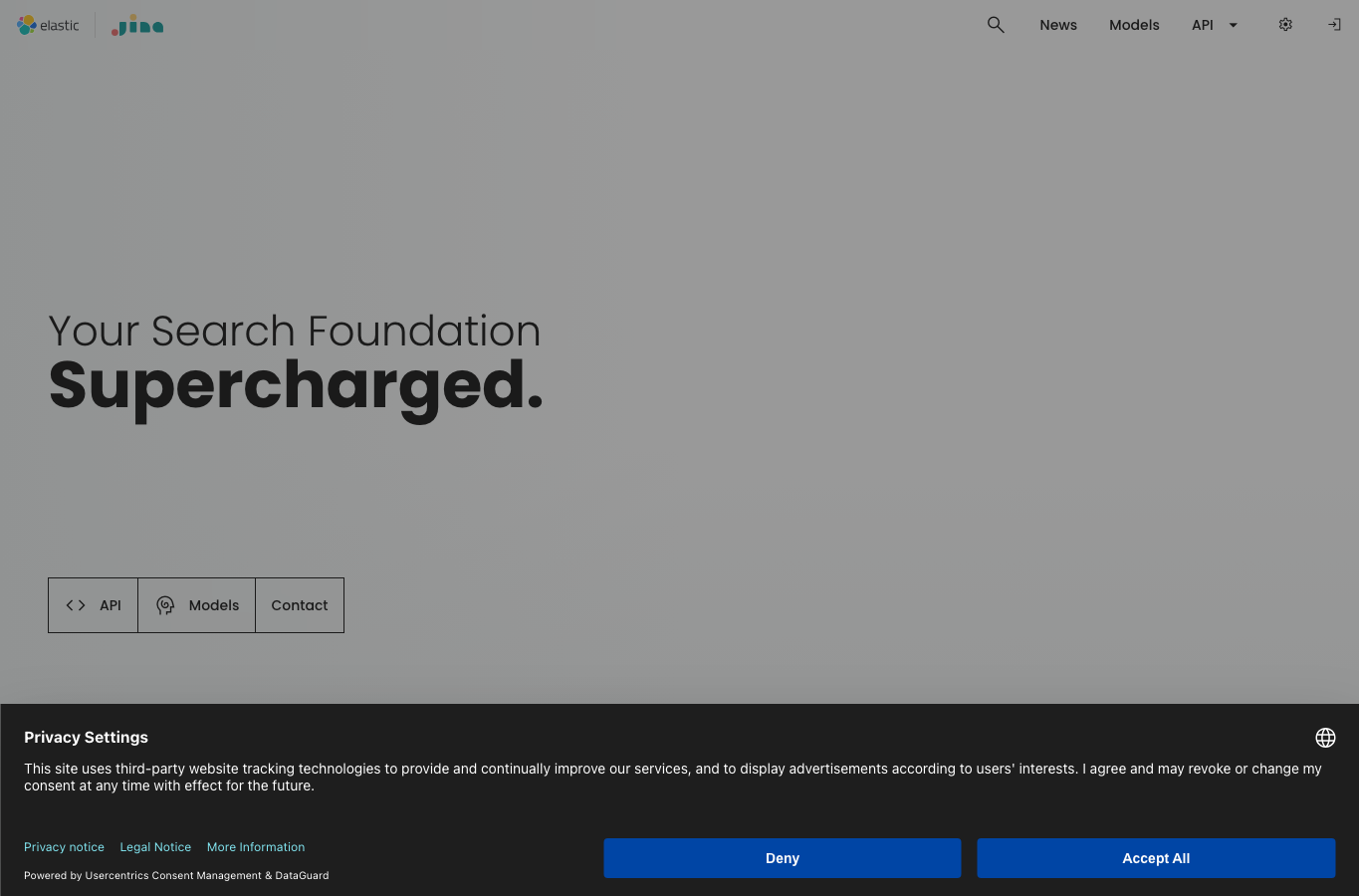Viewport: 1359px width, 896px height.
Task: Click the API text on the hero button
Action: [111, 605]
